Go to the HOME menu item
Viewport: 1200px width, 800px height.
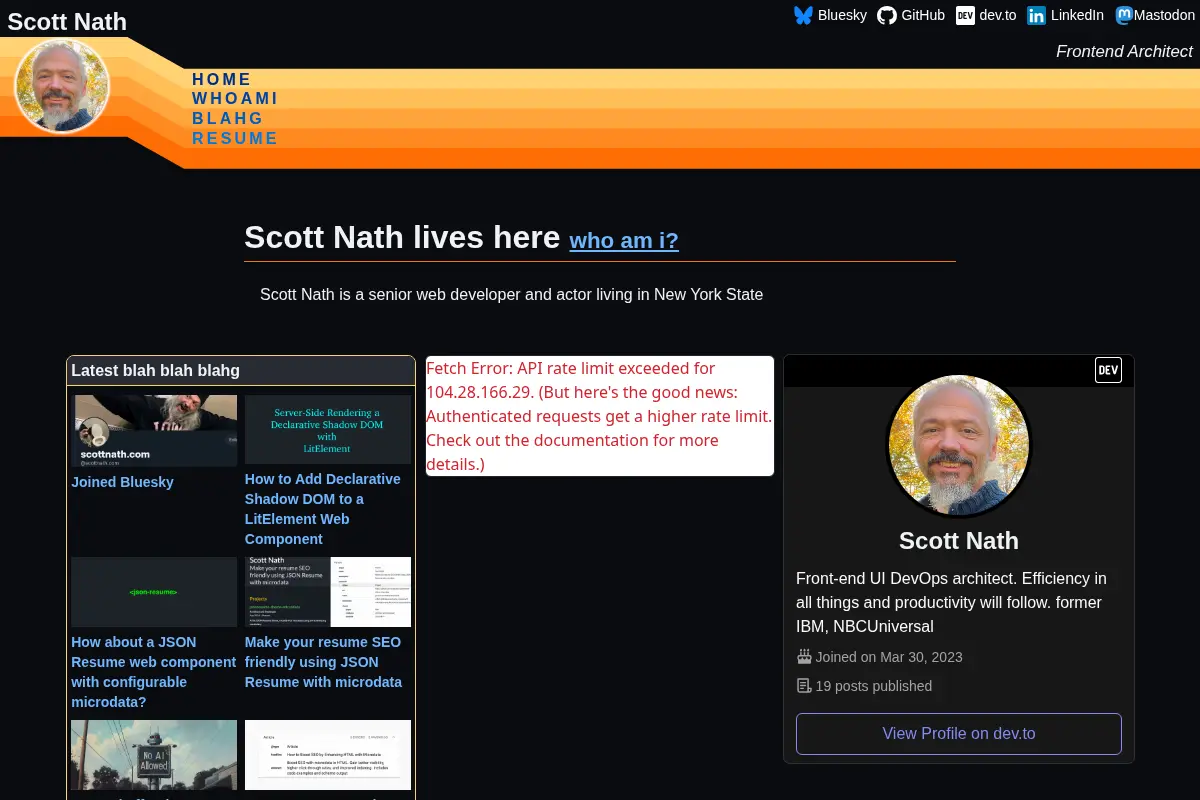point(222,79)
